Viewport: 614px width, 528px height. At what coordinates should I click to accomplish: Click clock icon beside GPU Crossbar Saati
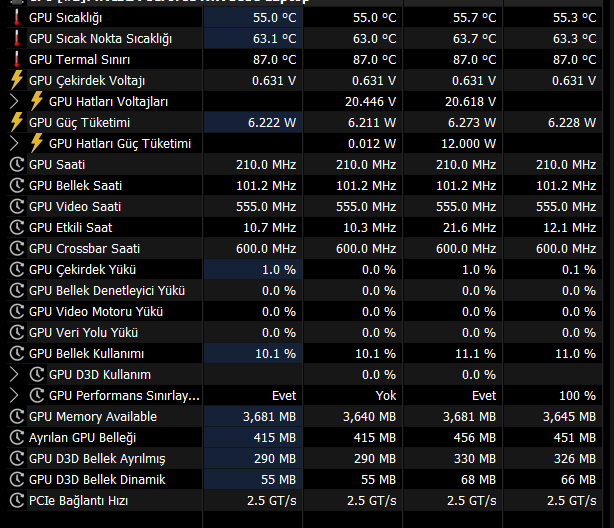click(17, 248)
